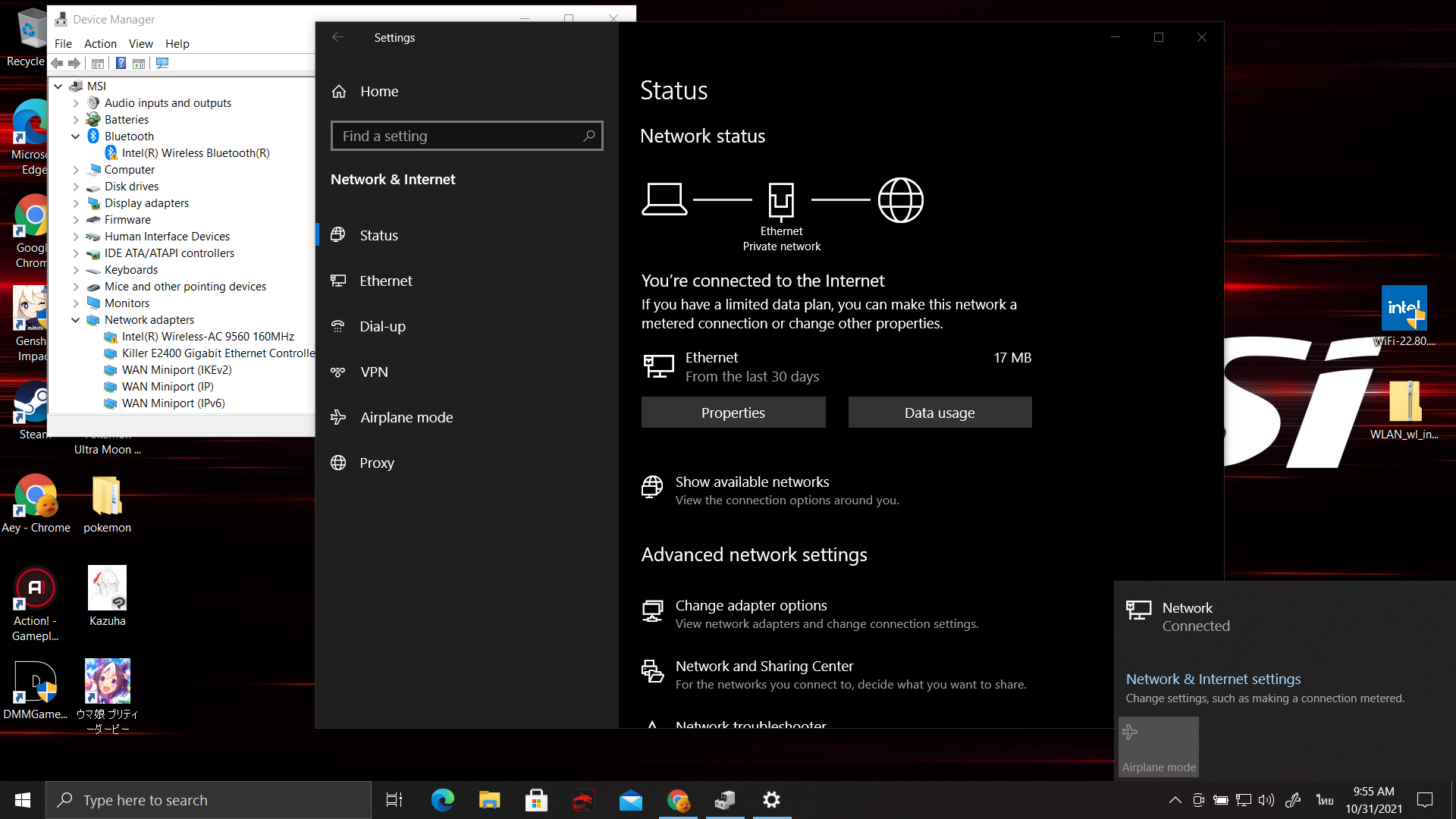Click the Find a setting field

point(455,136)
